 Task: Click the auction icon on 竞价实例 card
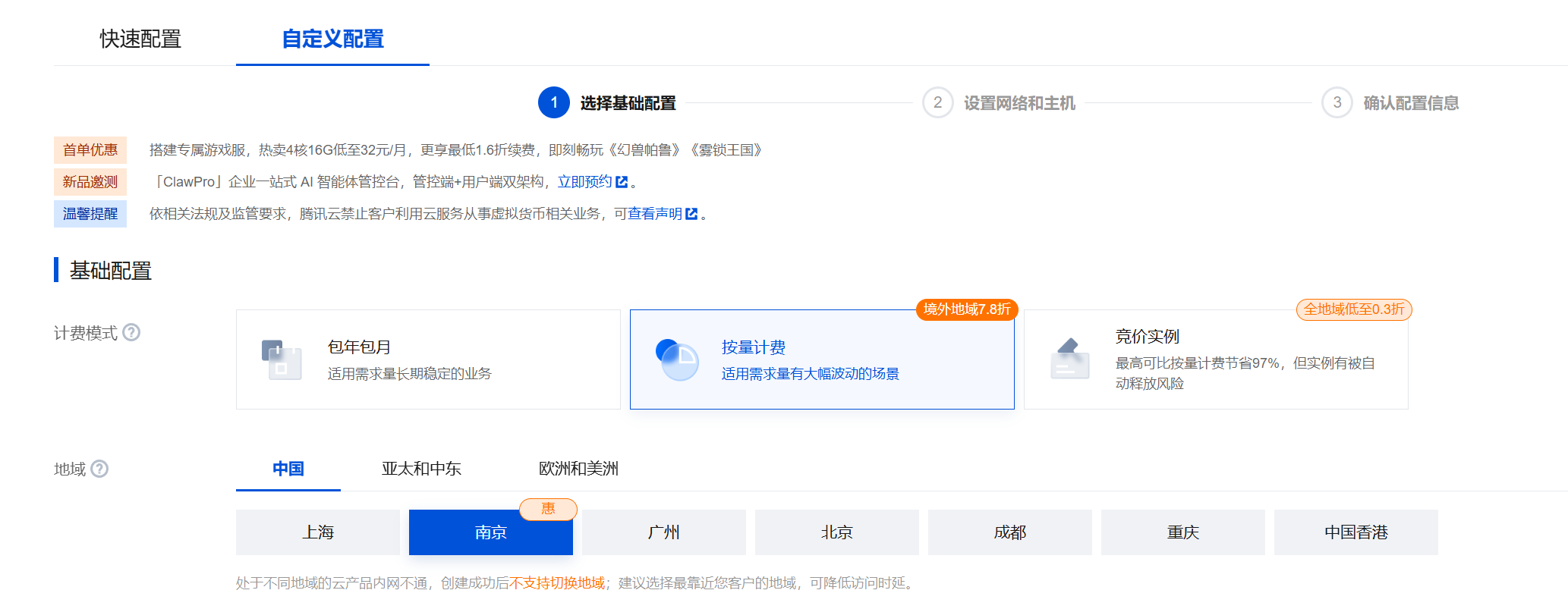1070,359
